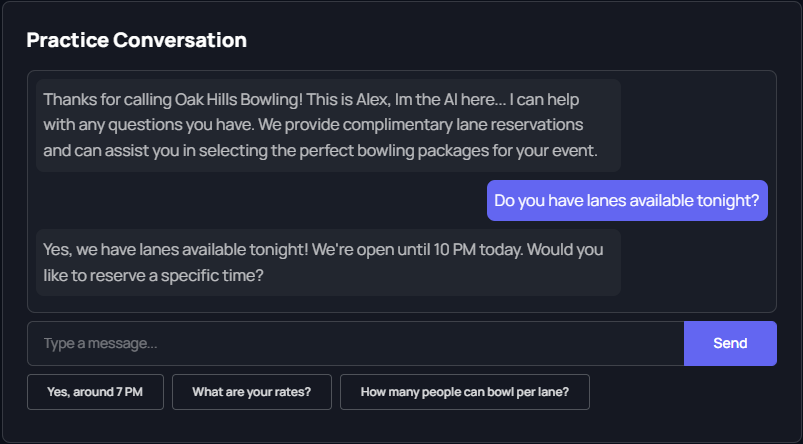The height and width of the screenshot is (444, 803).
Task: Select the "What are your rates?" suggestion
Action: pyautogui.click(x=251, y=392)
